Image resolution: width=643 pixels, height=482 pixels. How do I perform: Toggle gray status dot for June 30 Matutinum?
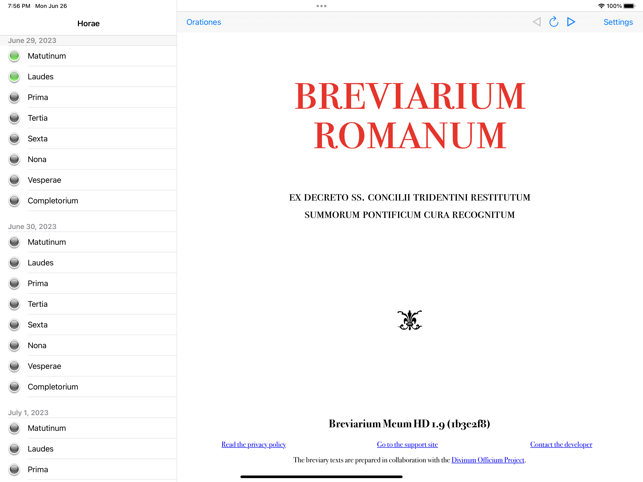pos(14,242)
